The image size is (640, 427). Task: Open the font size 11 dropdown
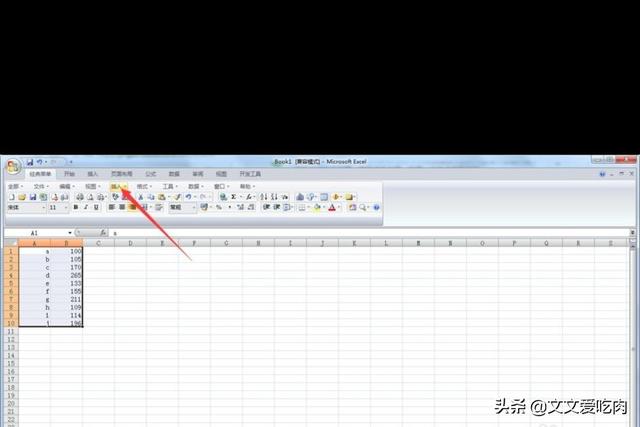pos(66,207)
